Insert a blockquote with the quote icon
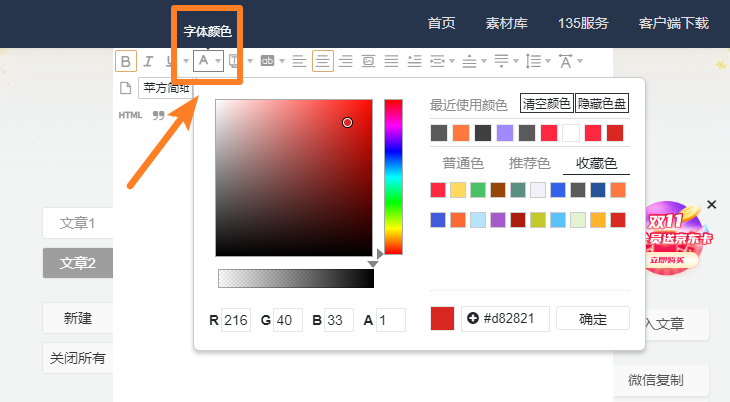 159,115
